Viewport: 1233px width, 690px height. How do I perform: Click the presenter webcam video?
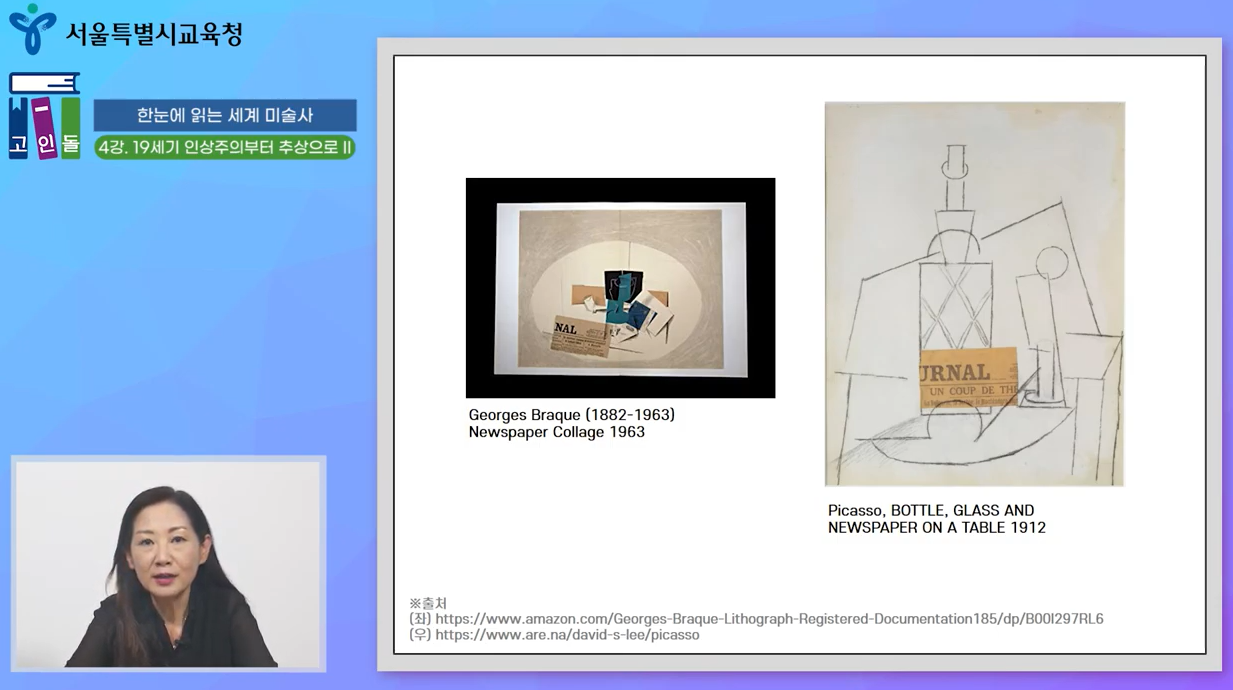pos(168,563)
